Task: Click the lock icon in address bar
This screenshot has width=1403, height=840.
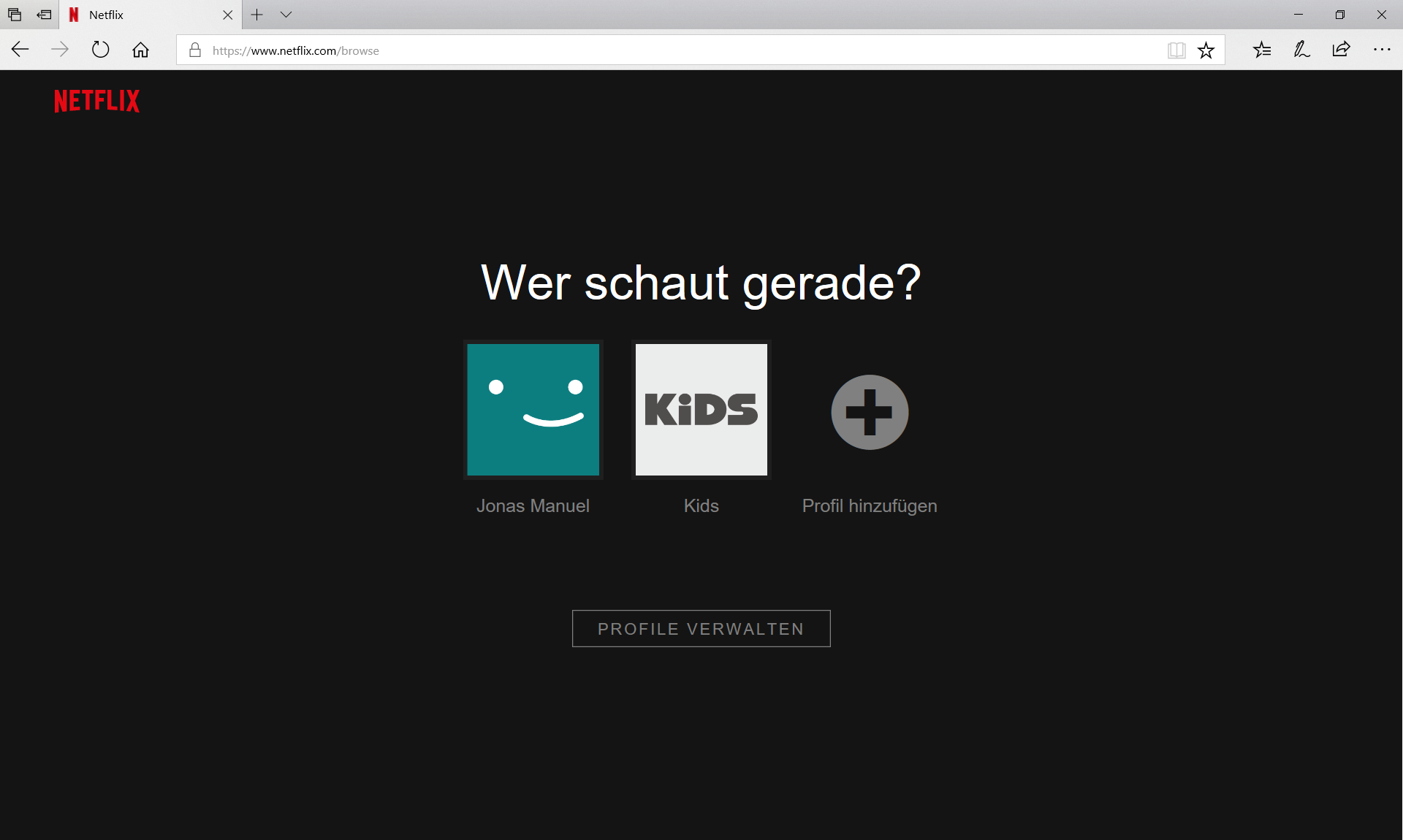Action: click(195, 50)
